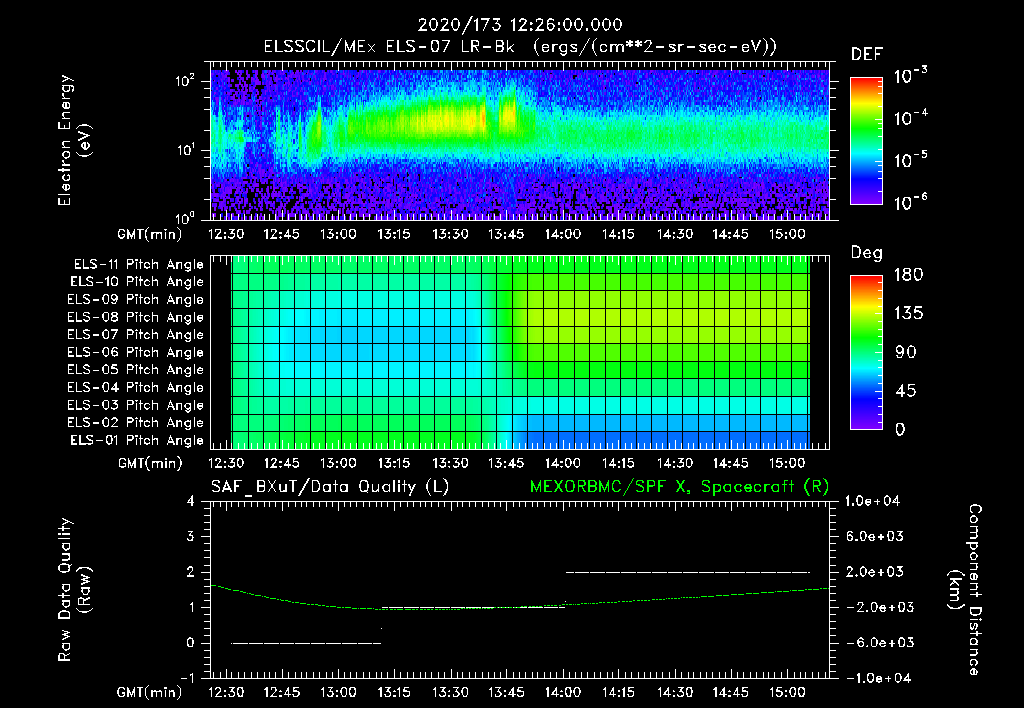Click the 13:15 time tick under spectrogram
The image size is (1024, 708).
tap(394, 234)
